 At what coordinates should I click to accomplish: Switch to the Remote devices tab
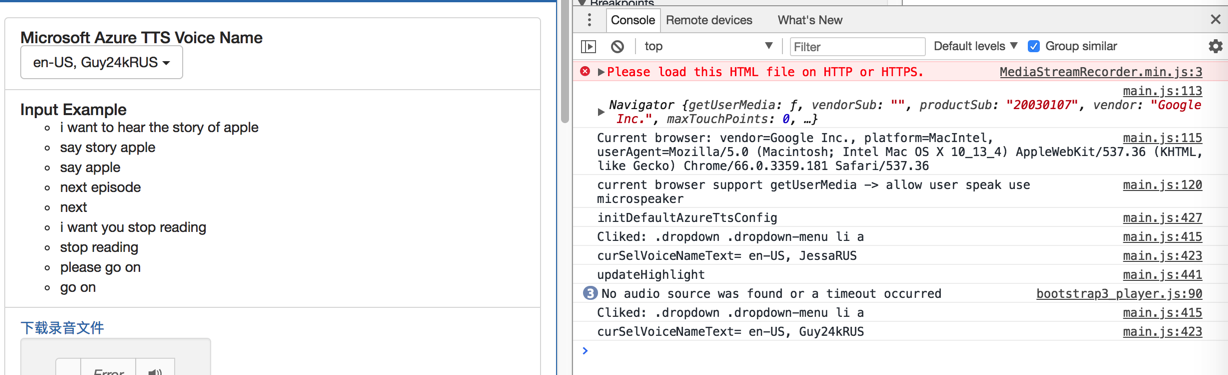tap(709, 20)
